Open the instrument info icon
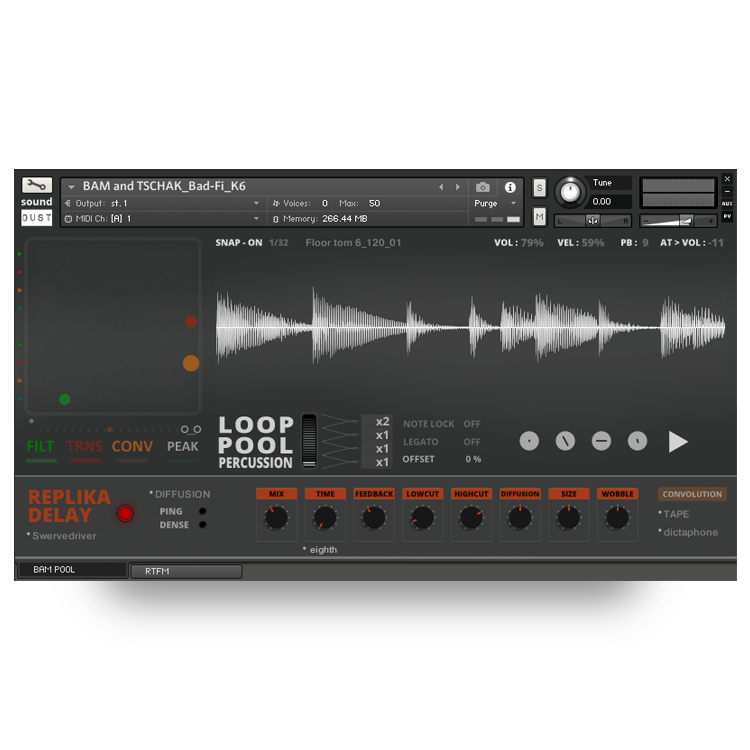750x750 pixels. [510, 187]
